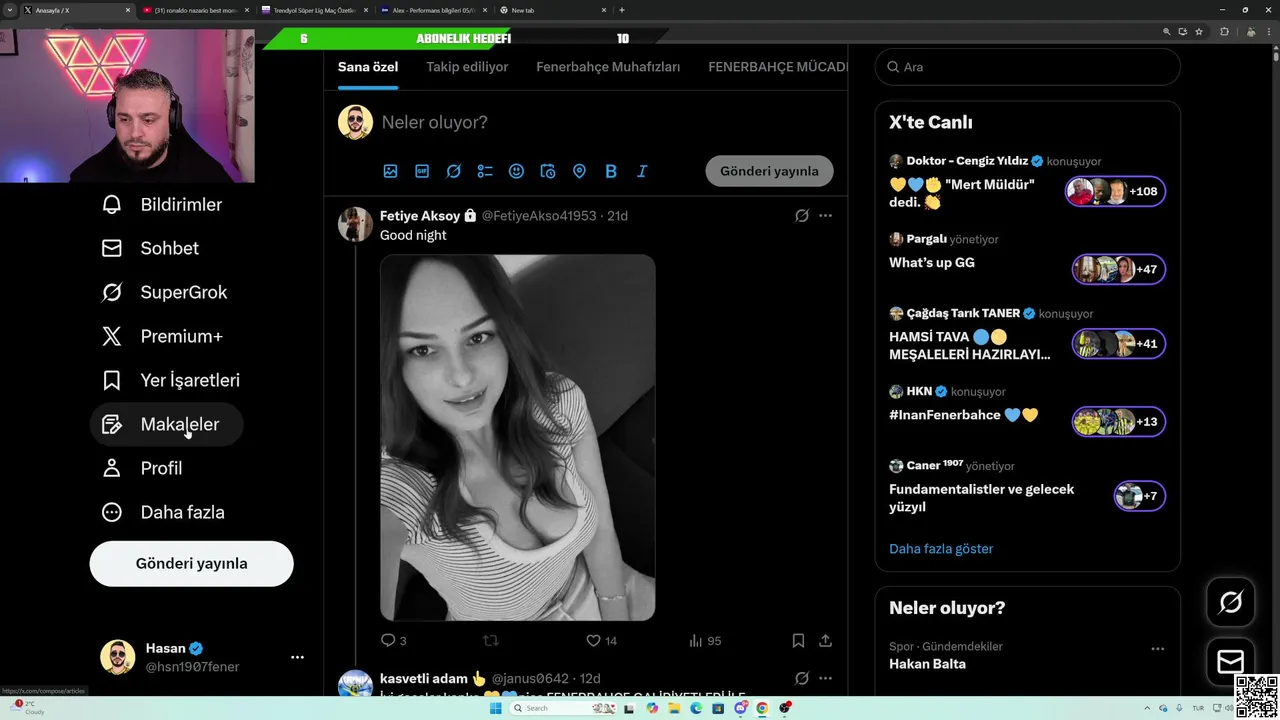Screen dimensions: 1280x720
Task: Toggle italic formatting in composer
Action: click(x=642, y=171)
